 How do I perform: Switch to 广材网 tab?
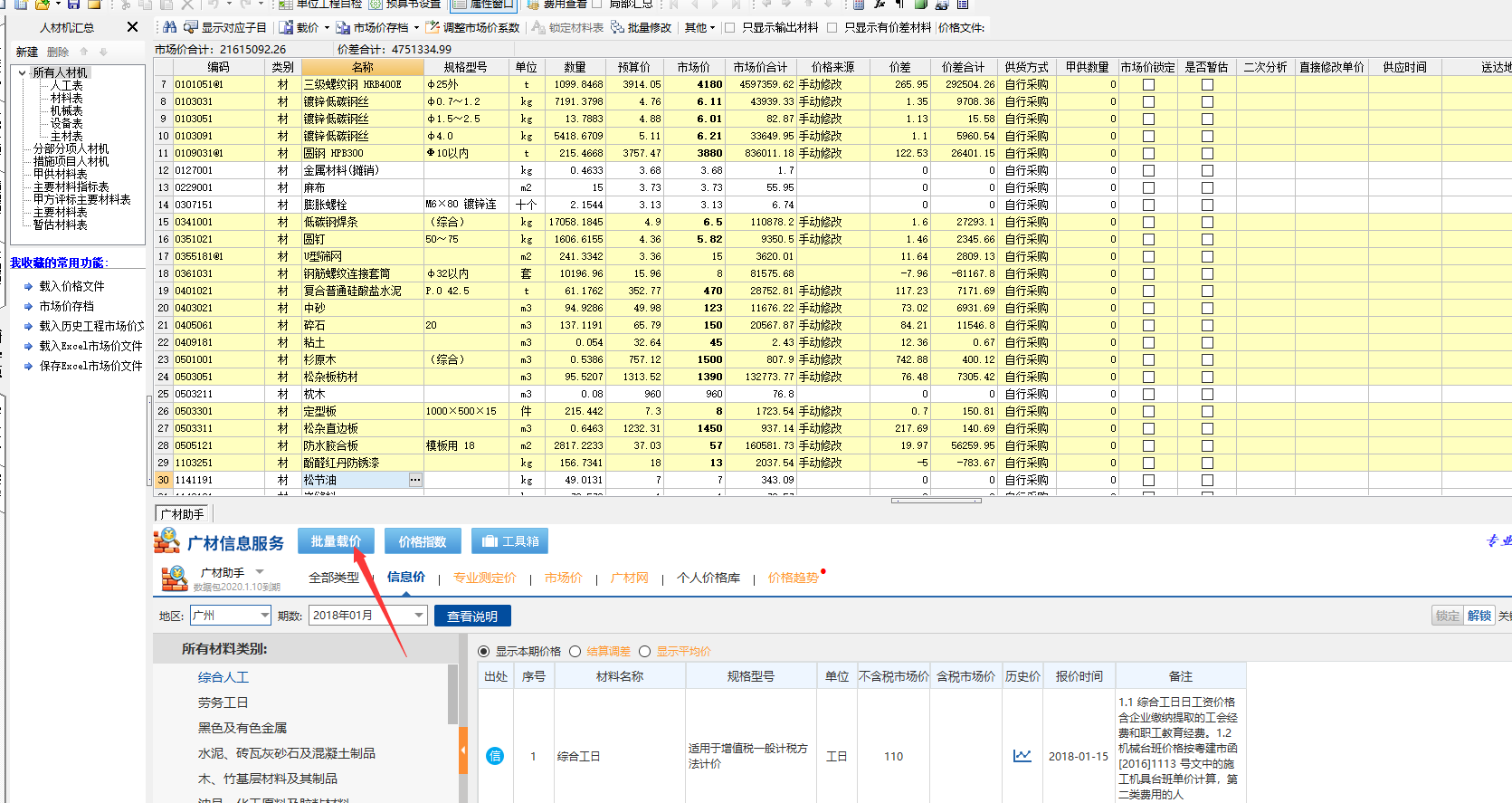click(630, 578)
